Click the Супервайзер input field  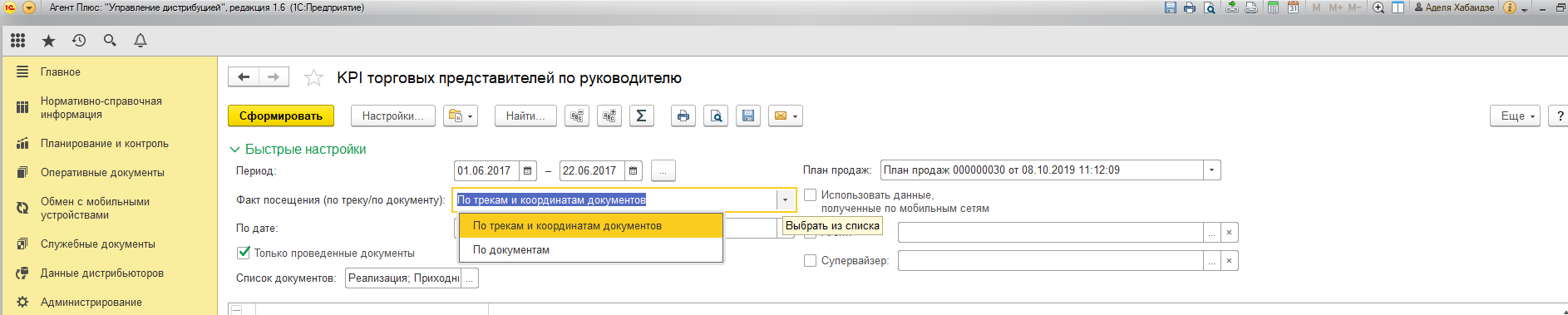(1051, 260)
